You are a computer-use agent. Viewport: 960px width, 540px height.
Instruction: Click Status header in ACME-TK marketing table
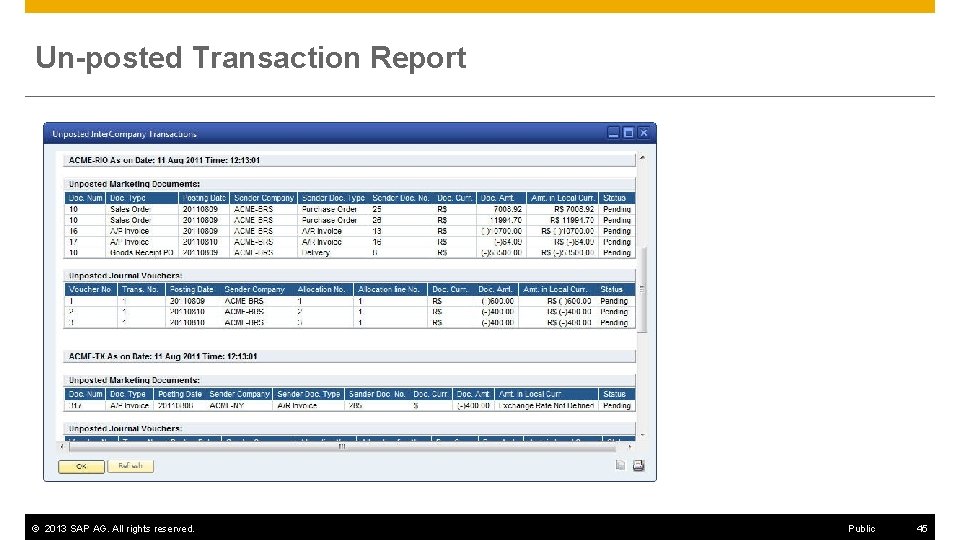tap(615, 394)
